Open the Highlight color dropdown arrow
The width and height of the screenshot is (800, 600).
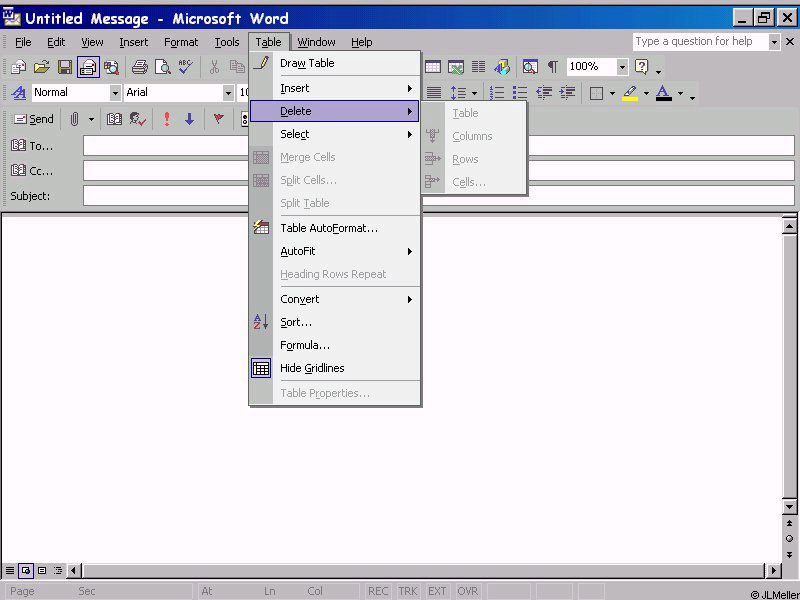point(646,93)
